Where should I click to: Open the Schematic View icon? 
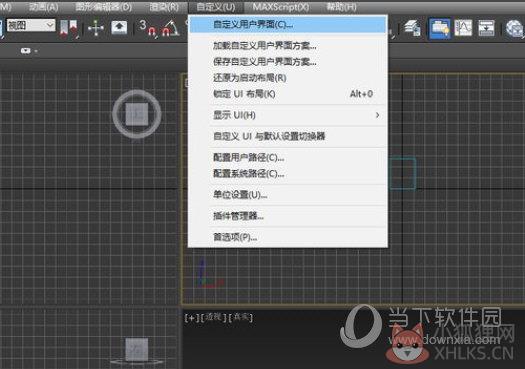click(486, 28)
